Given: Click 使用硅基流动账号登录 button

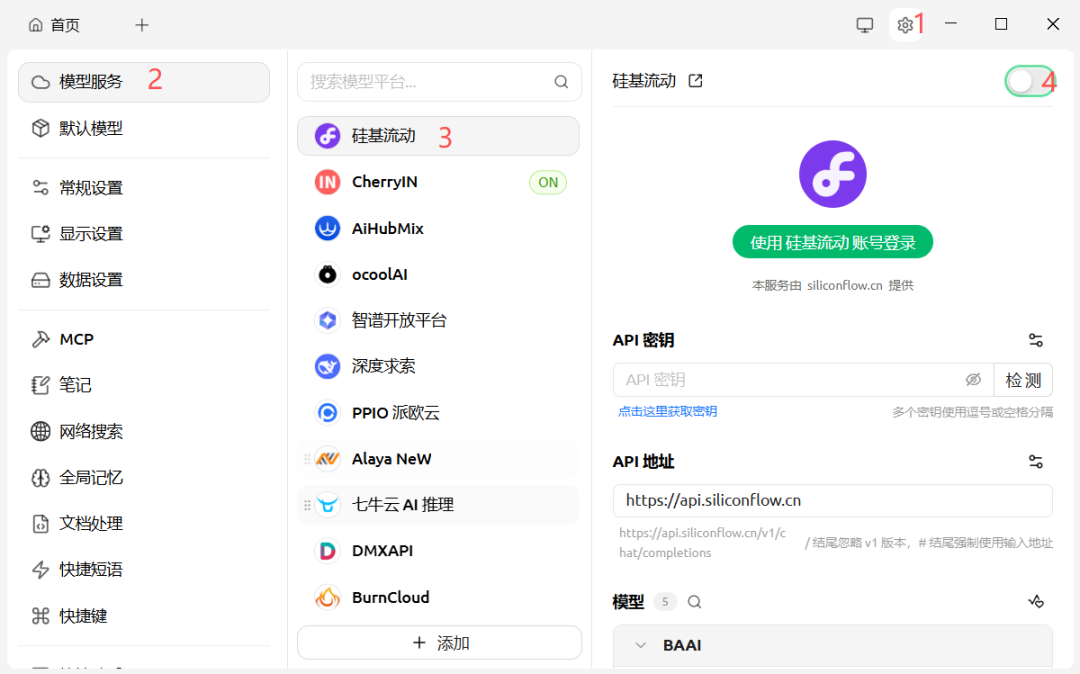Looking at the screenshot, I should click(833, 242).
